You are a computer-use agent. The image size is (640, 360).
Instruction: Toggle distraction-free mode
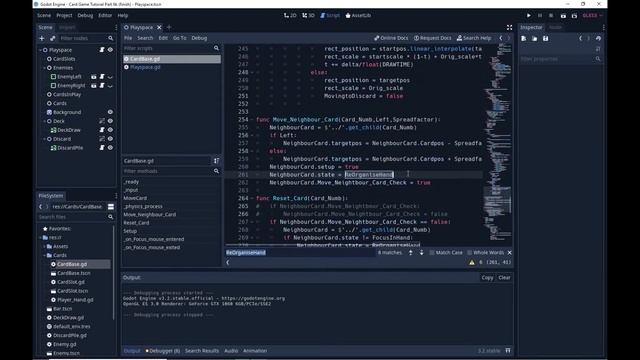click(509, 27)
